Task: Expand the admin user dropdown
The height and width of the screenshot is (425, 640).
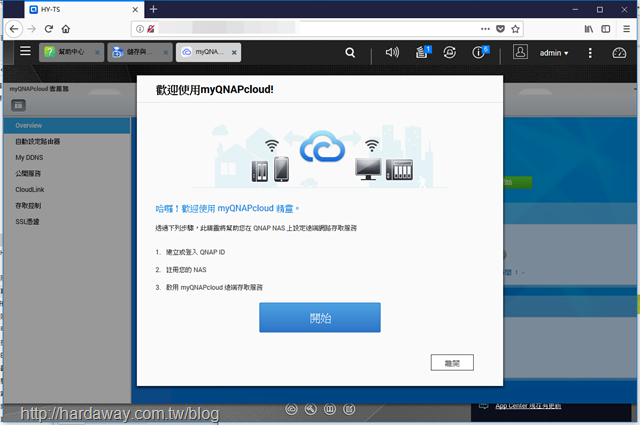Action: [554, 53]
